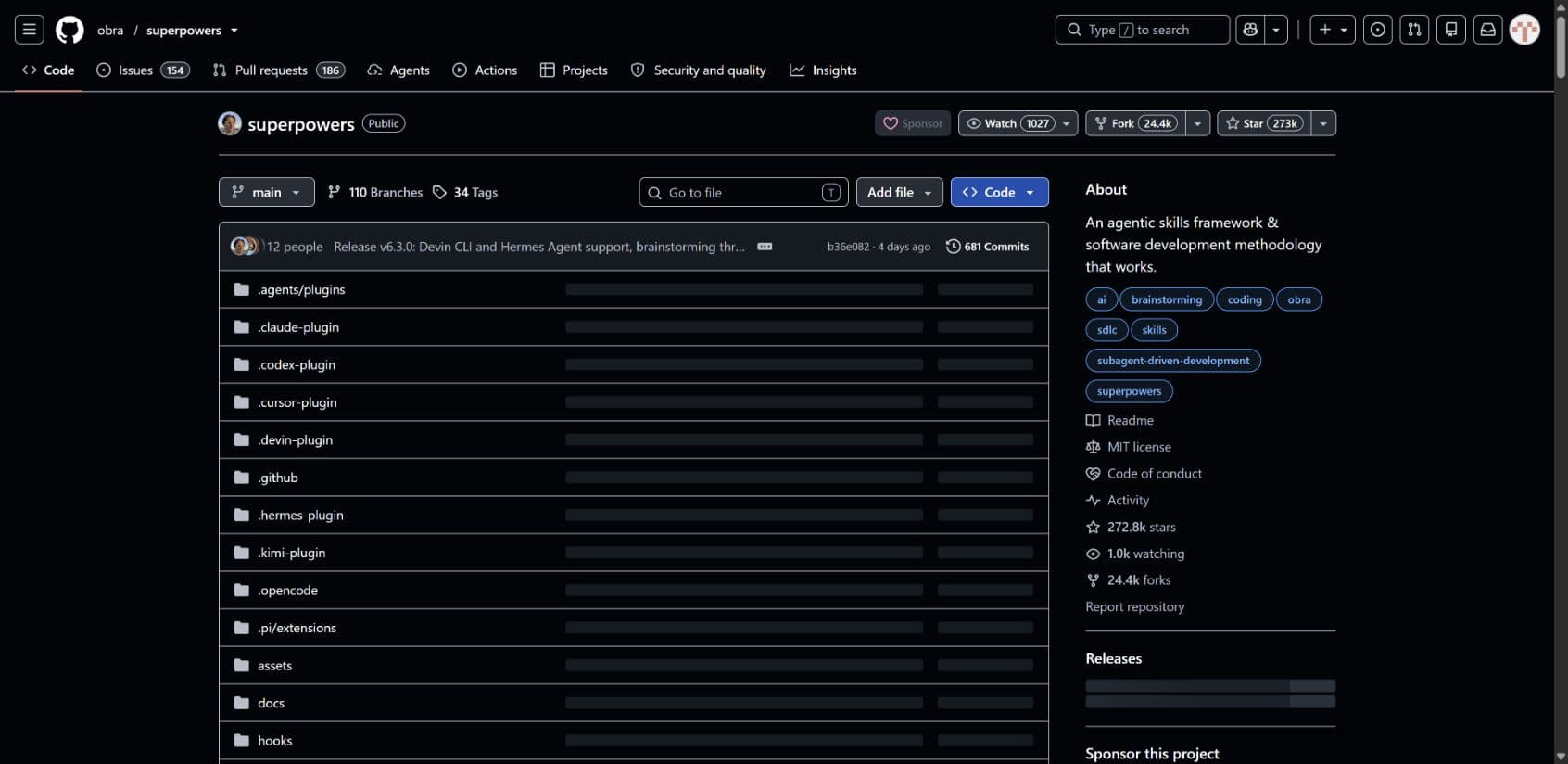Go to GitHub homepage via Octocat logo
Screen dimensions: 1568x764
70,30
